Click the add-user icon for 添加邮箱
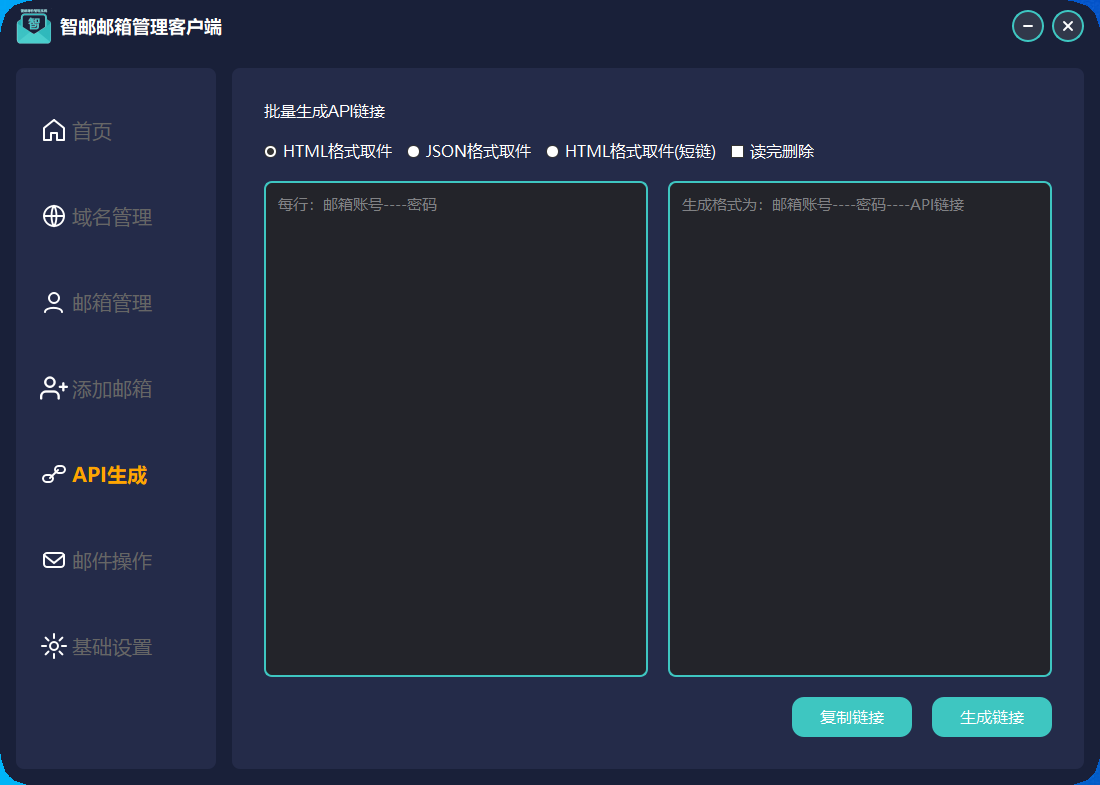The image size is (1100, 785). 54,389
